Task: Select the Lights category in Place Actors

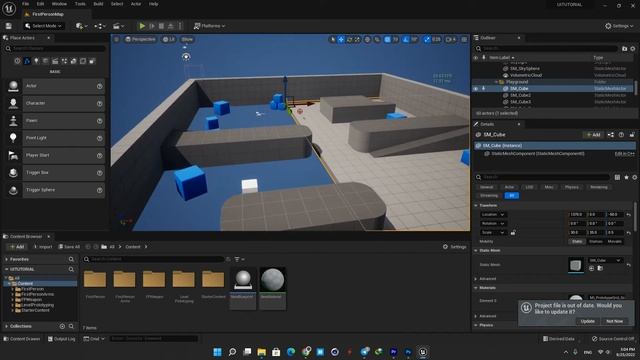Action: (x=36, y=61)
